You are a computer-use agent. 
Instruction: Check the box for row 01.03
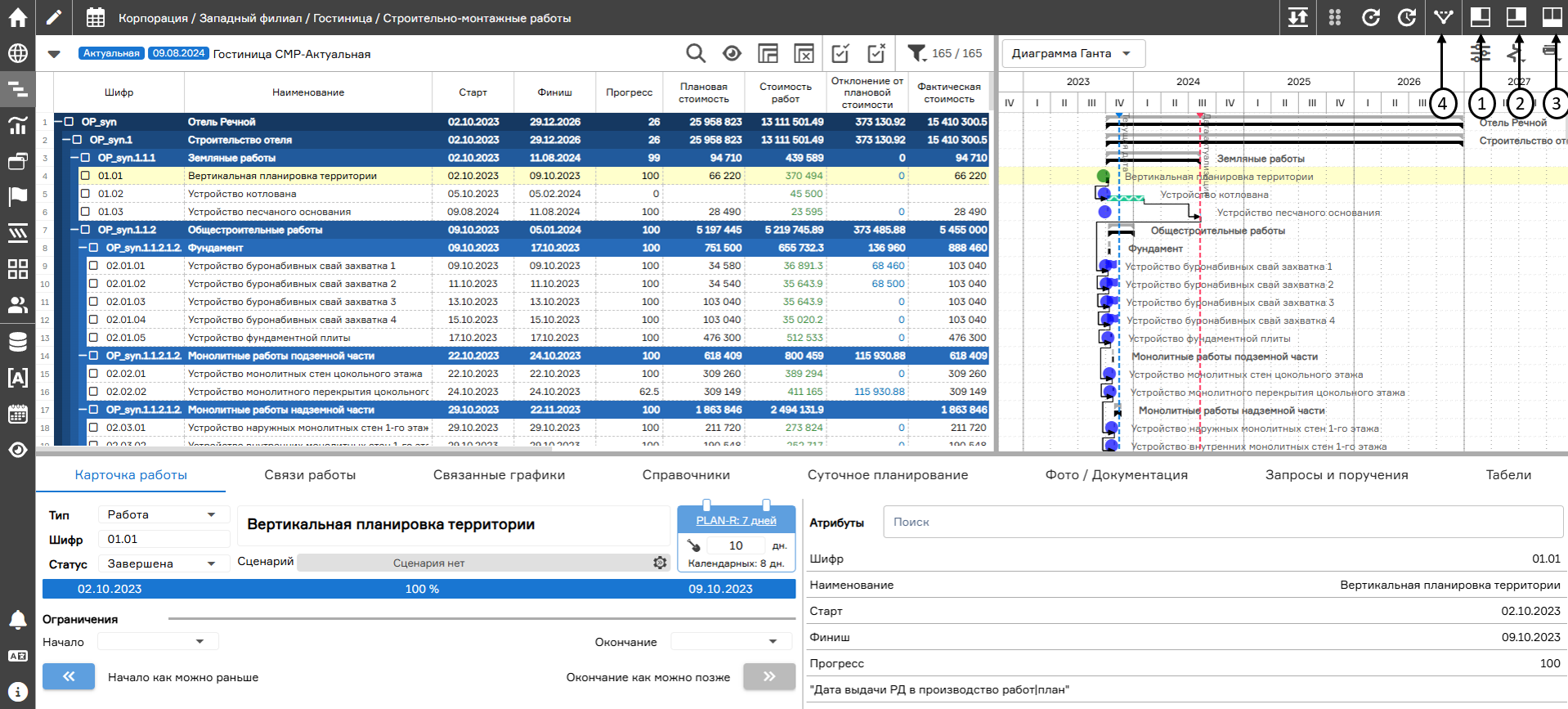pos(85,212)
